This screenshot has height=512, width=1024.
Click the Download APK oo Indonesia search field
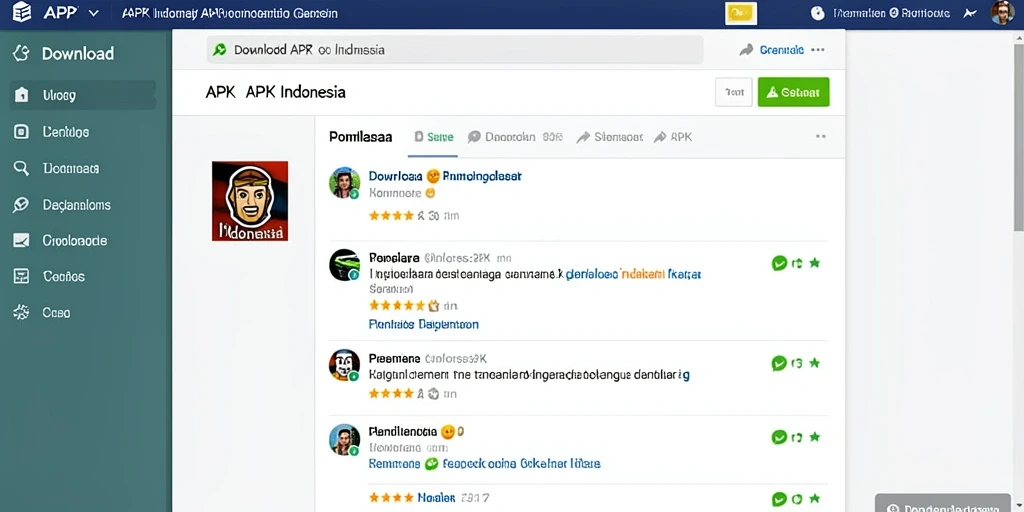(455, 50)
